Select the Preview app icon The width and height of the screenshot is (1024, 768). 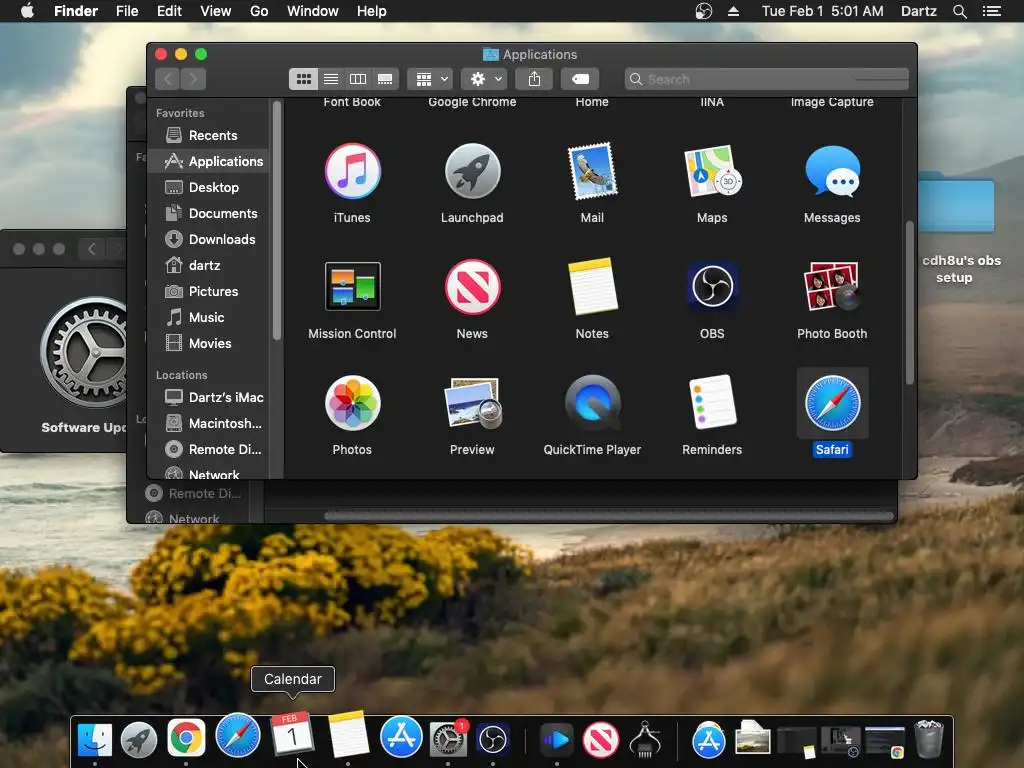point(472,403)
